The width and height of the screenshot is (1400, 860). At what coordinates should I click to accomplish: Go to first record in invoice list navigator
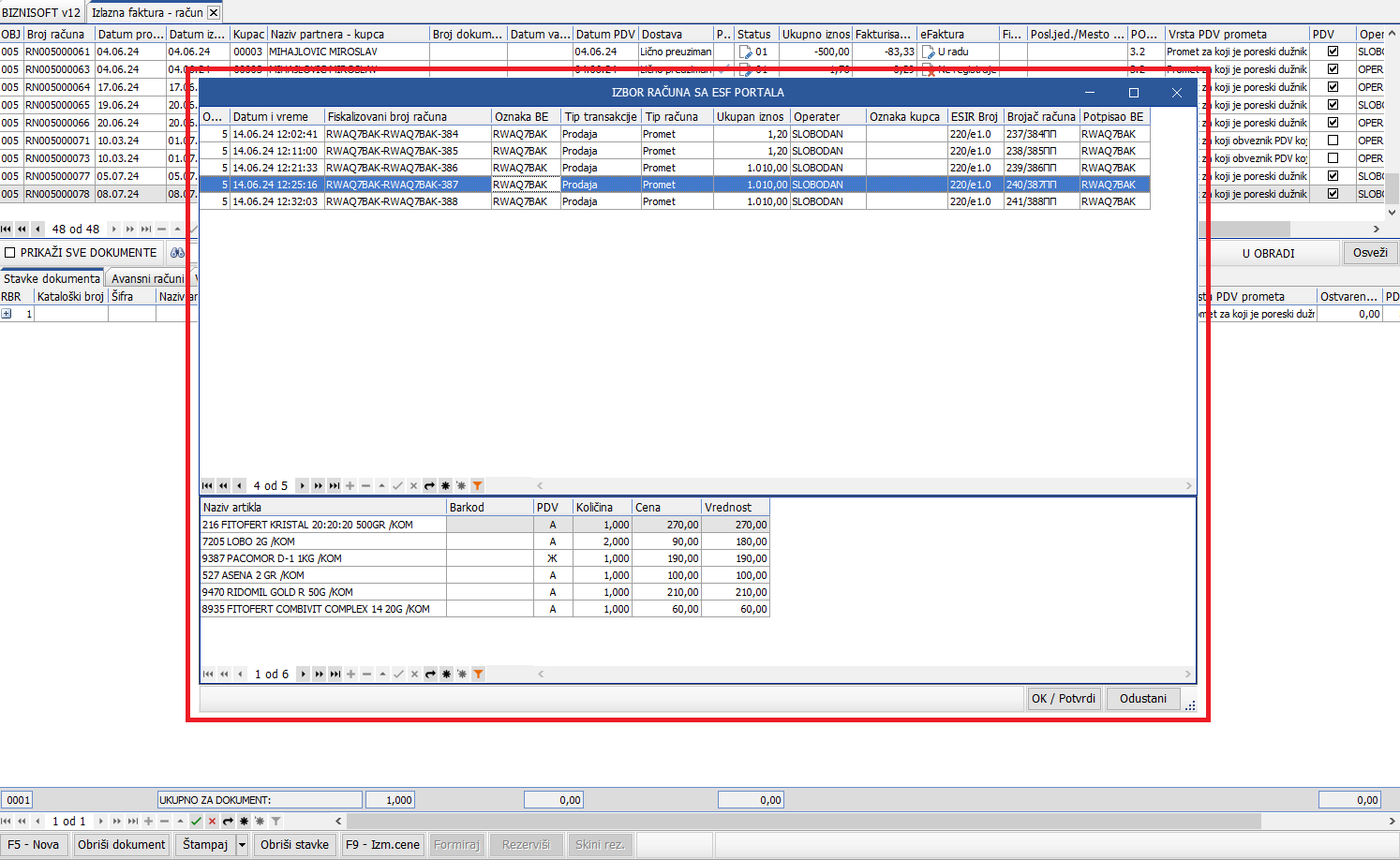click(x=207, y=485)
